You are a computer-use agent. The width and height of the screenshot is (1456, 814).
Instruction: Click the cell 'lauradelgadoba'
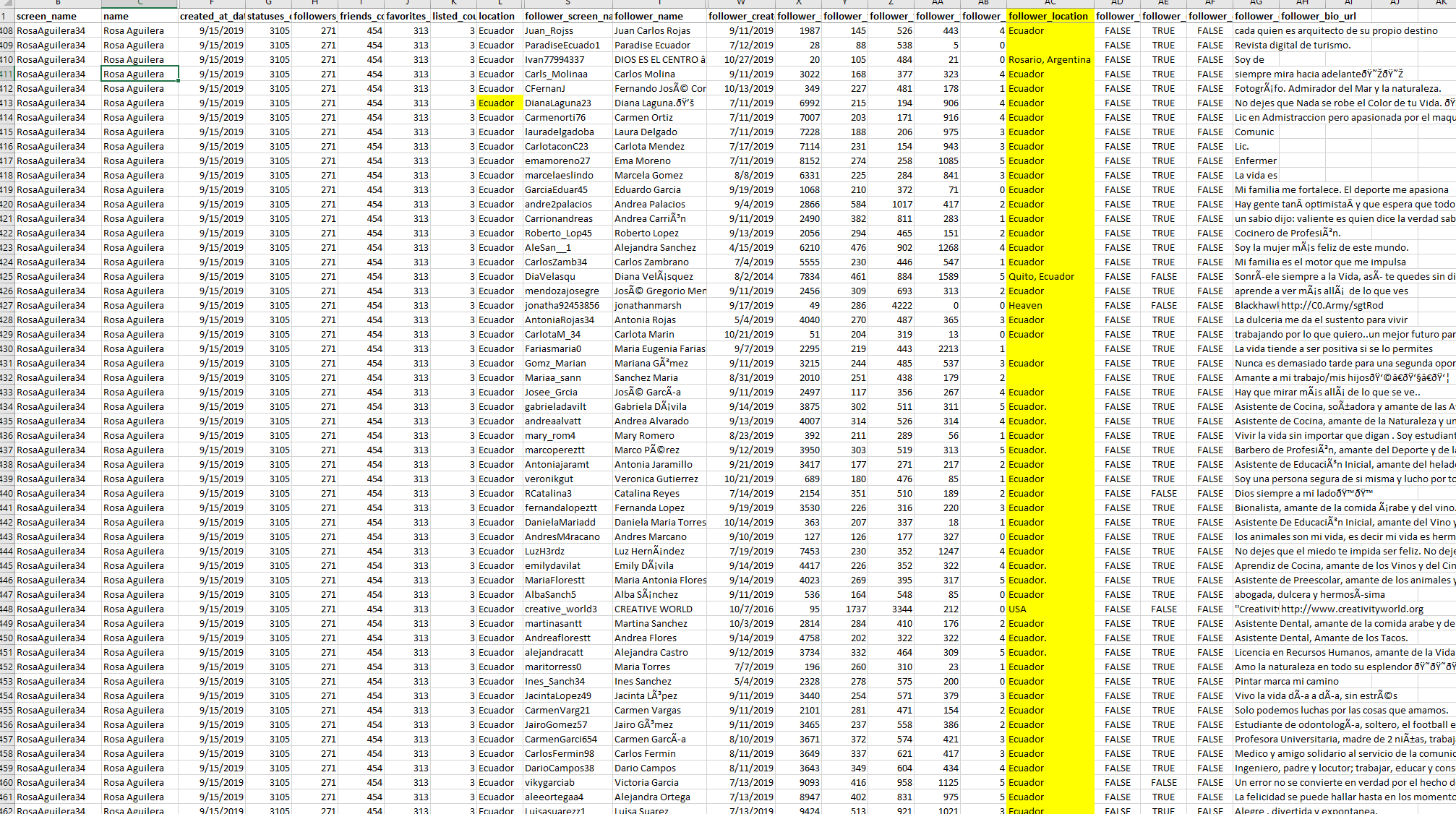click(568, 132)
